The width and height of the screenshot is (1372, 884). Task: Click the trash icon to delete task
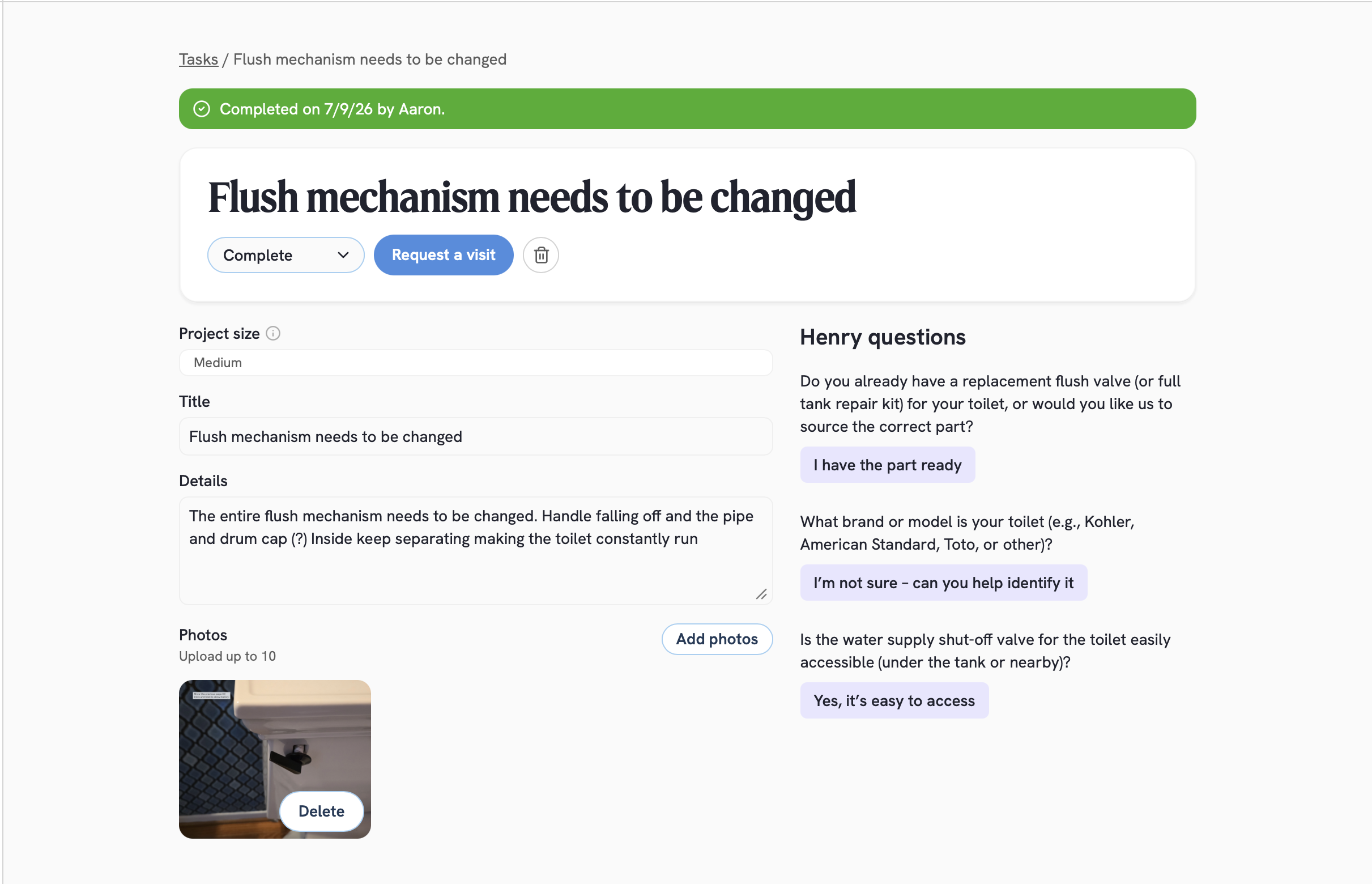click(540, 255)
